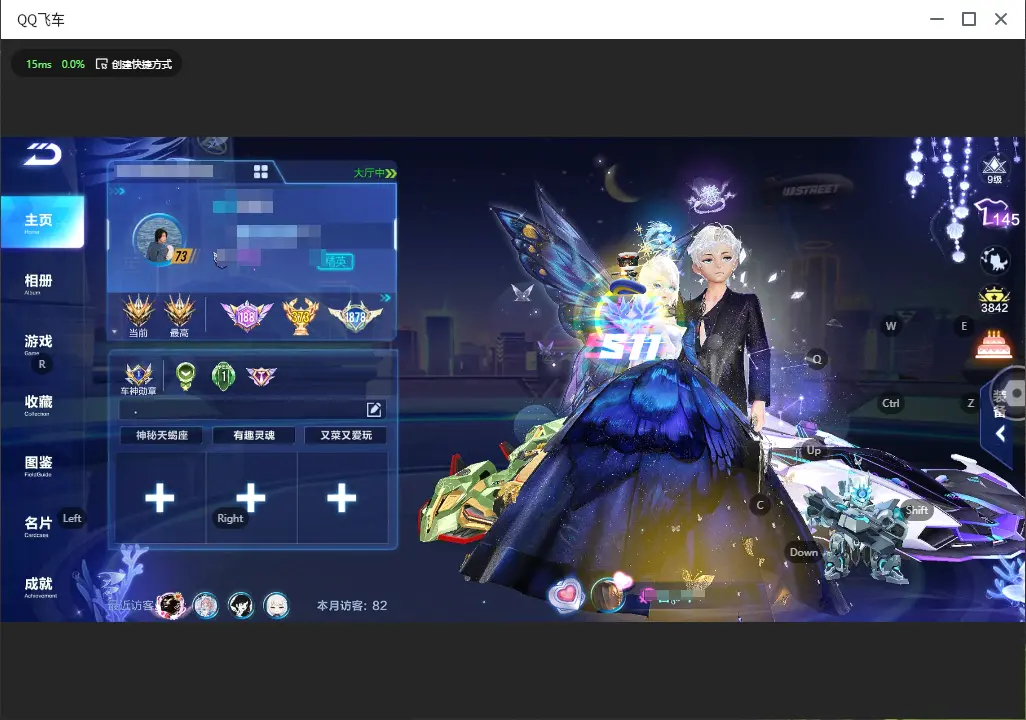
Task: Open the second recent visitor avatar
Action: [x=205, y=605]
